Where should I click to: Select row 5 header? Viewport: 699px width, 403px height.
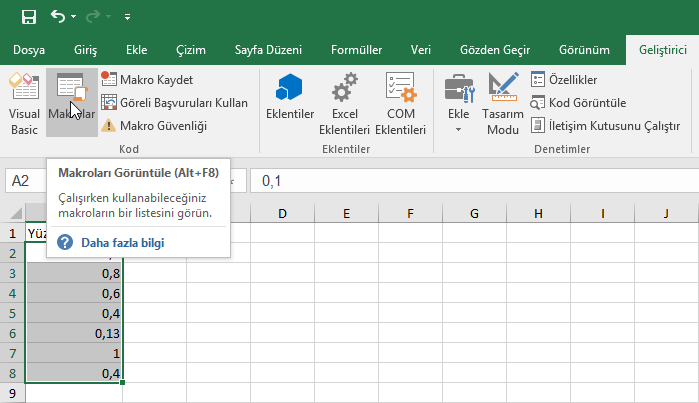tap(12, 313)
